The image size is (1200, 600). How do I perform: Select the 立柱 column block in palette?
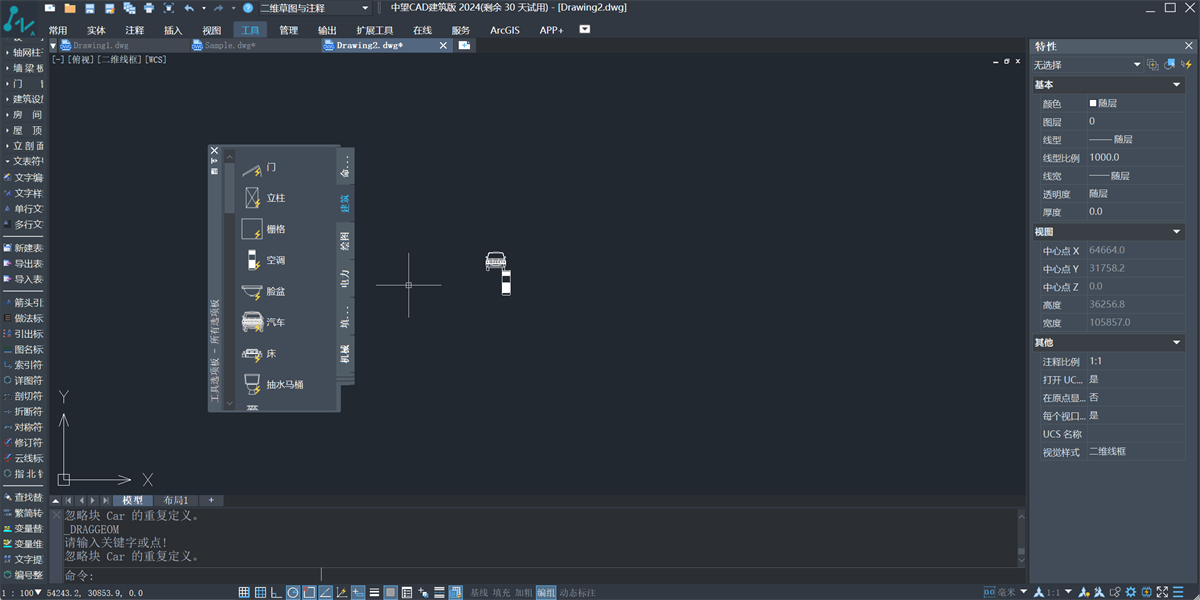click(x=264, y=198)
